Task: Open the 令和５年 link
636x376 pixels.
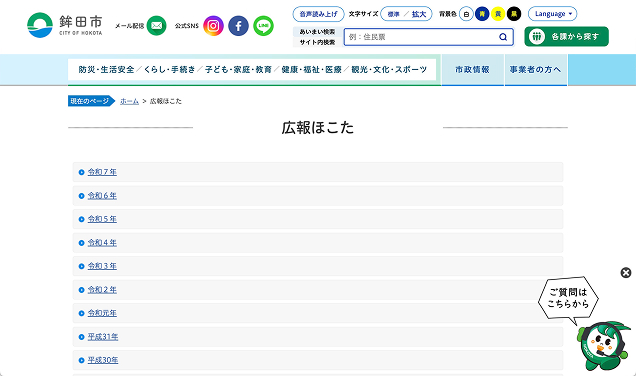Action: coord(102,219)
